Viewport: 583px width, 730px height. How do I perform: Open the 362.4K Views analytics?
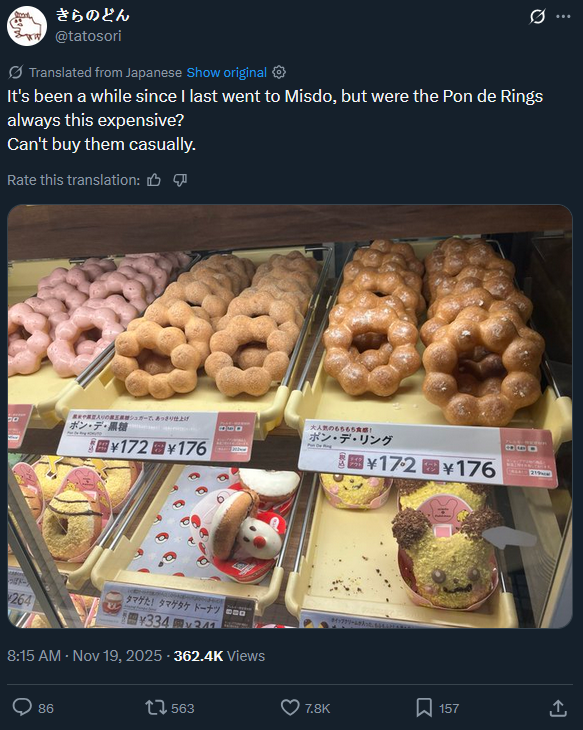(x=219, y=656)
